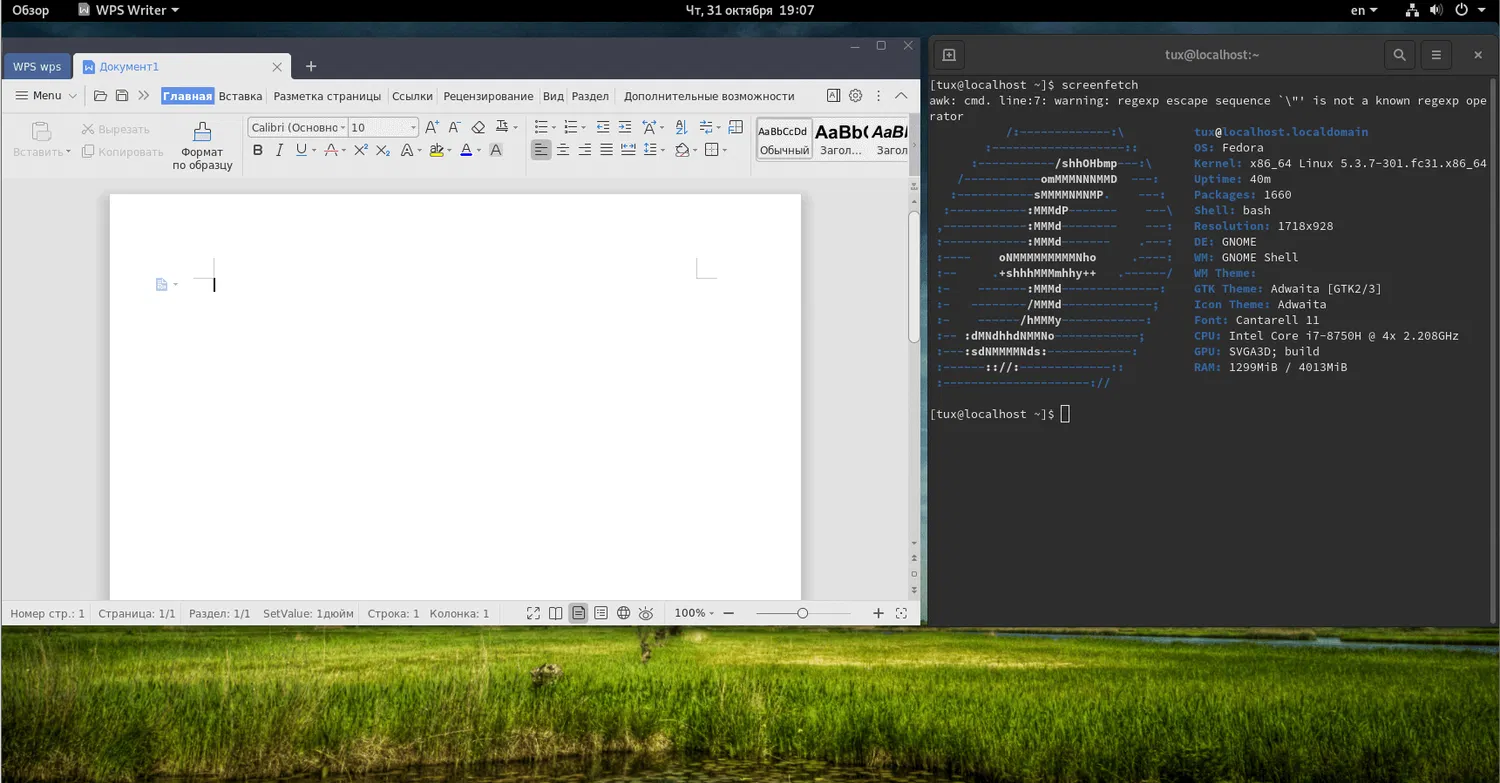Open the font name dropdown
This screenshot has width=1500, height=783.
tap(343, 128)
